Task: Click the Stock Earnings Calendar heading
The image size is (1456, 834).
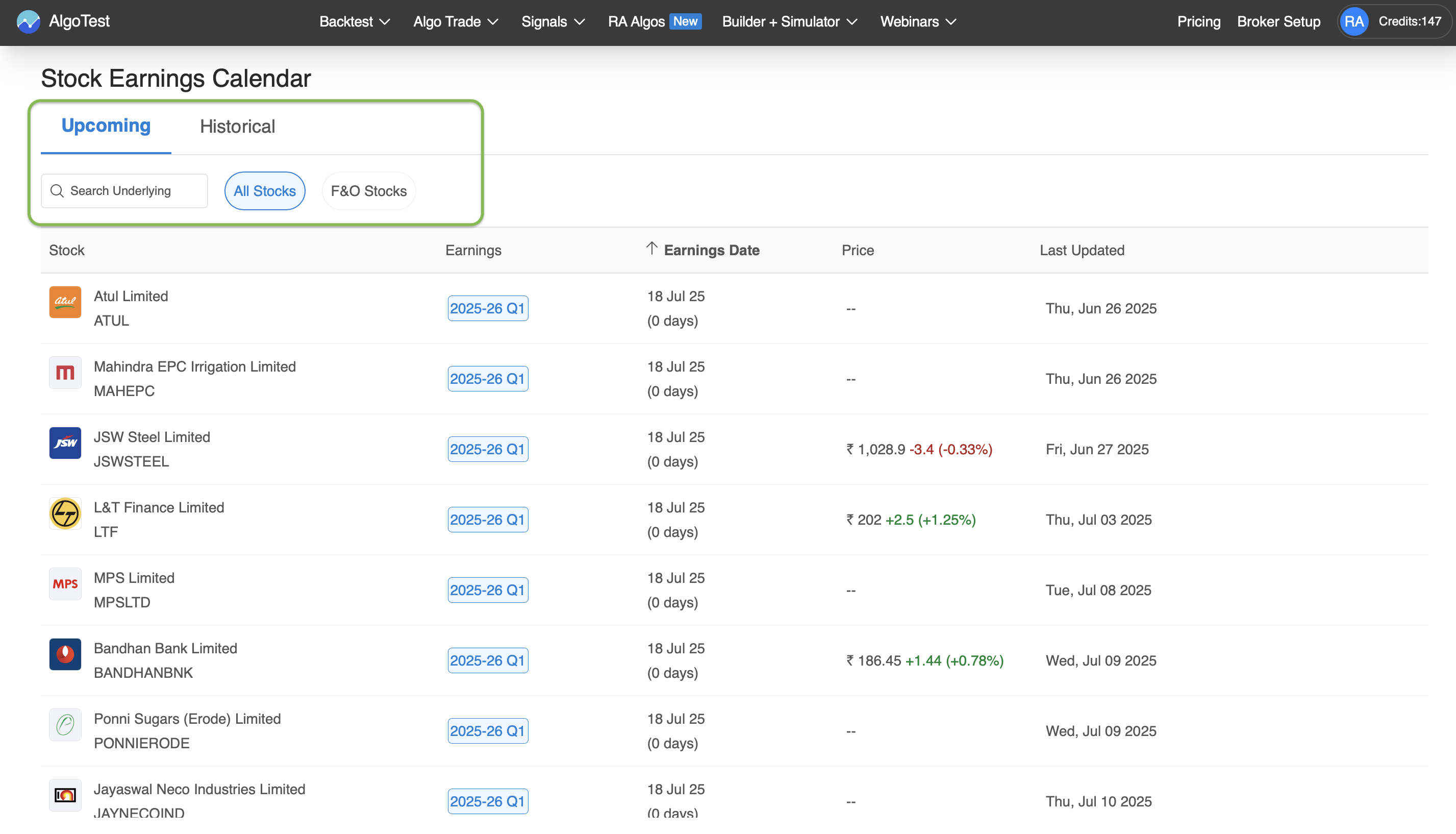Action: tap(176, 79)
